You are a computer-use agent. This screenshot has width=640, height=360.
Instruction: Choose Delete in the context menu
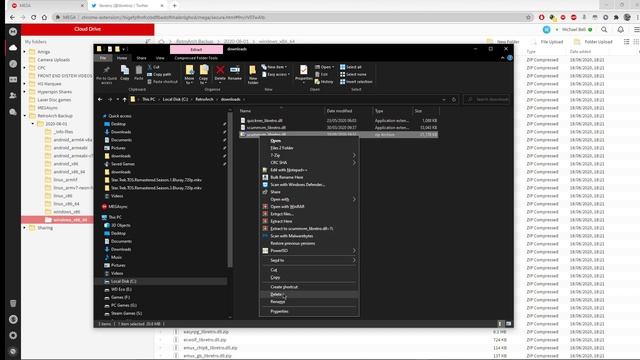309,294
